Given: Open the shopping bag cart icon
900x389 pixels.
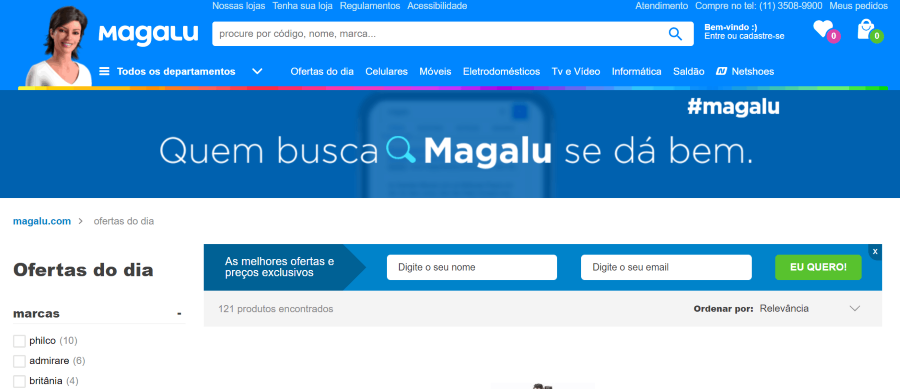Looking at the screenshot, I should [866, 29].
